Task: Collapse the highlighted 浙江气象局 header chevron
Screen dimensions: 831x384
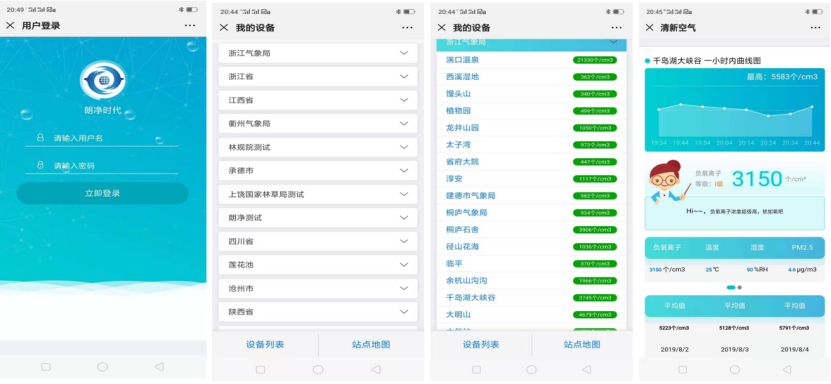Action: click(614, 42)
